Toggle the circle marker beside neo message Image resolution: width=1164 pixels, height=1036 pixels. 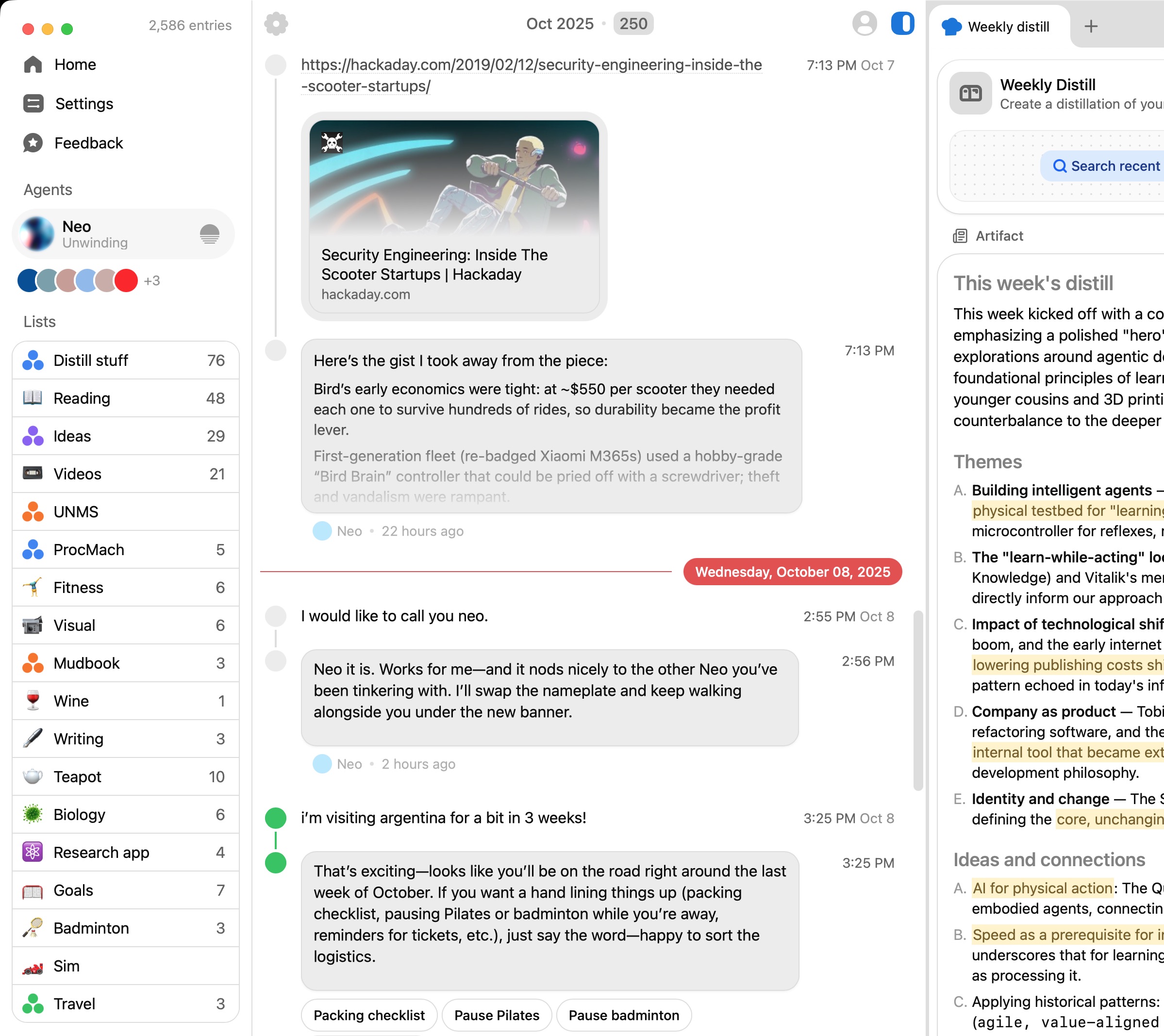276,616
